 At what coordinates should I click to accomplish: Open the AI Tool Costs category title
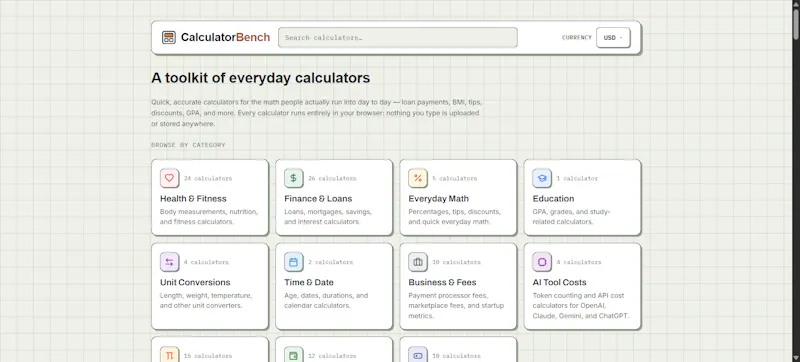coord(559,282)
